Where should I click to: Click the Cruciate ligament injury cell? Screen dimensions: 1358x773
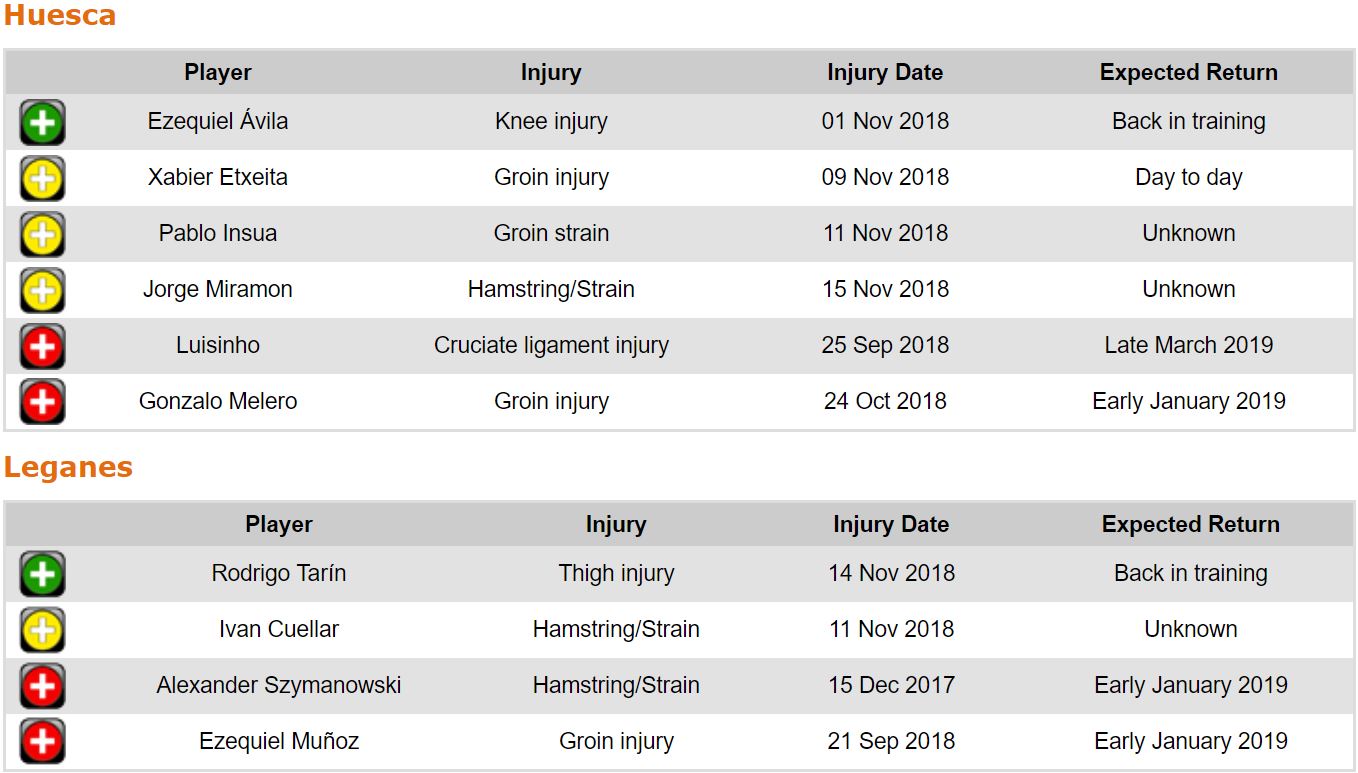551,346
